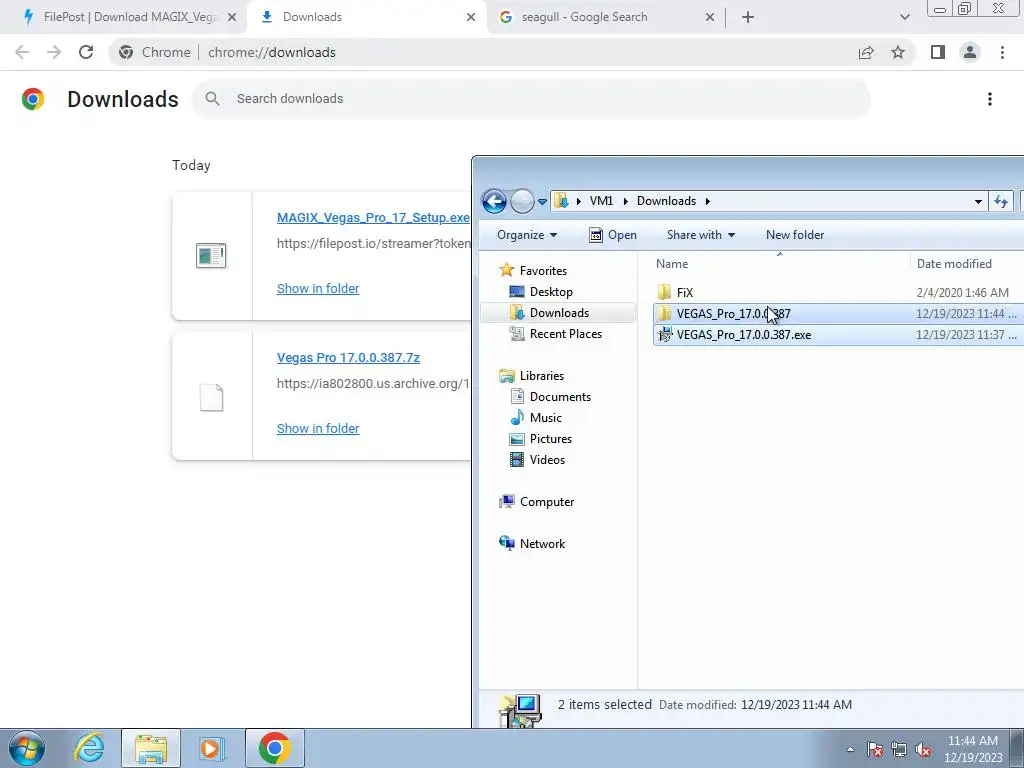Click Chrome taskbar button
This screenshot has height=768, width=1024.
pyautogui.click(x=274, y=748)
